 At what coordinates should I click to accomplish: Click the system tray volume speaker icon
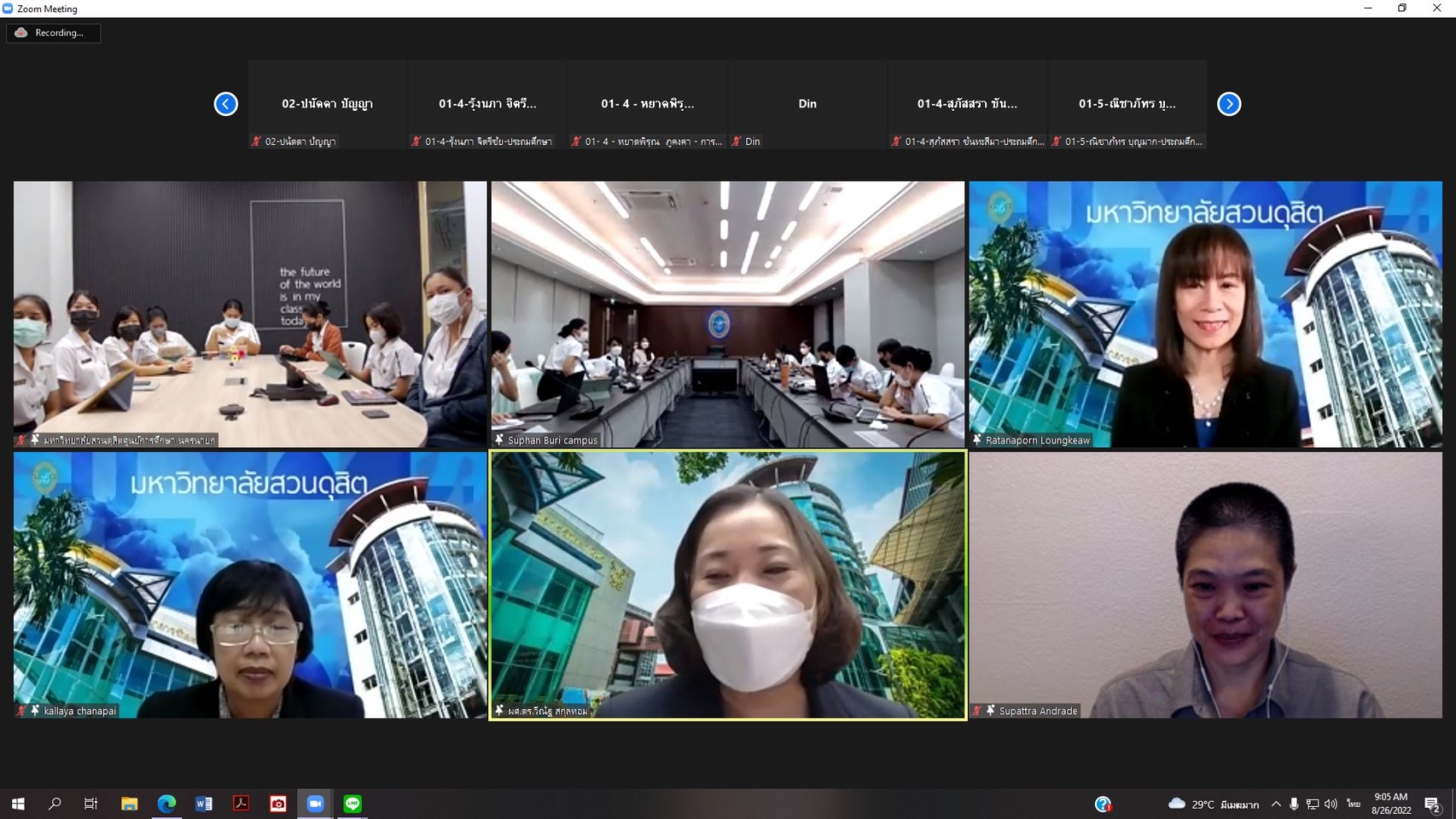1331,804
